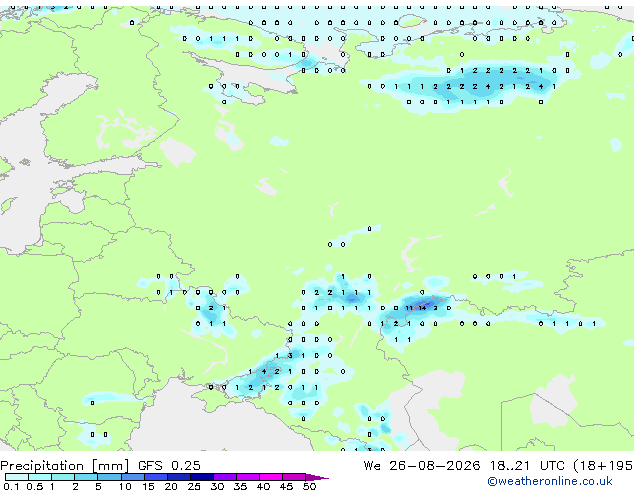Viewport: 634px width, 490px height.
Task: Click the 'Precipitation [mm]' title text
Action: tap(65, 466)
